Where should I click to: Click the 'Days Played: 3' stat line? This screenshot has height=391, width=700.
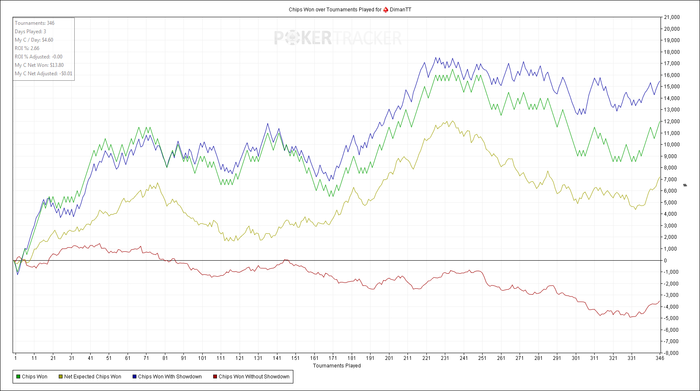(30, 31)
